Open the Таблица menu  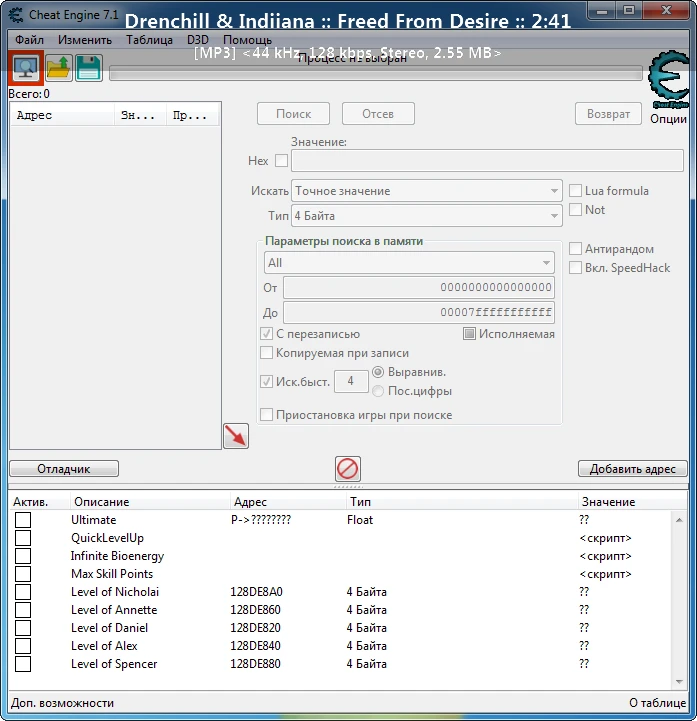(149, 40)
